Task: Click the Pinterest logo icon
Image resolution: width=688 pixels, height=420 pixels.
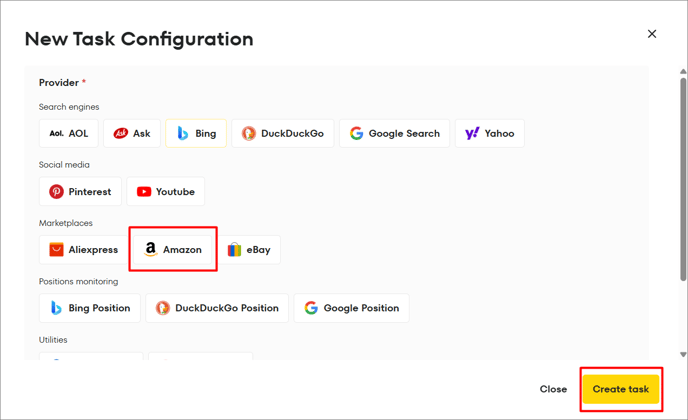Action: coord(56,191)
